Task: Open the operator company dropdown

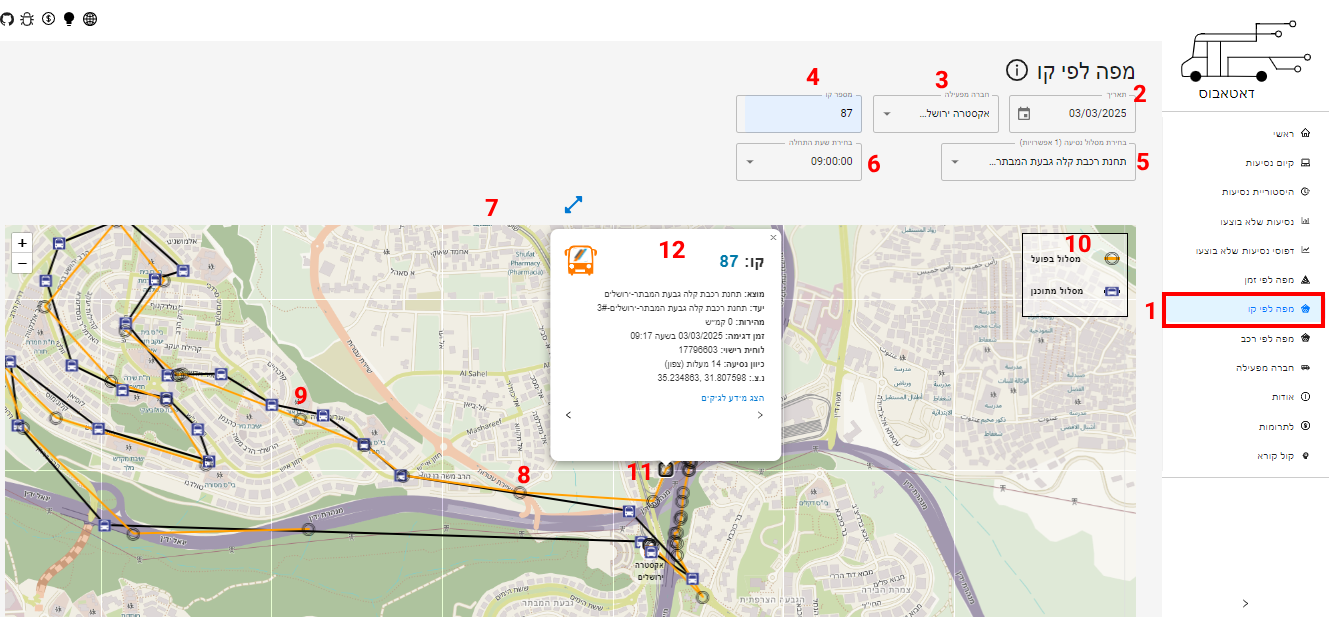Action: click(936, 114)
